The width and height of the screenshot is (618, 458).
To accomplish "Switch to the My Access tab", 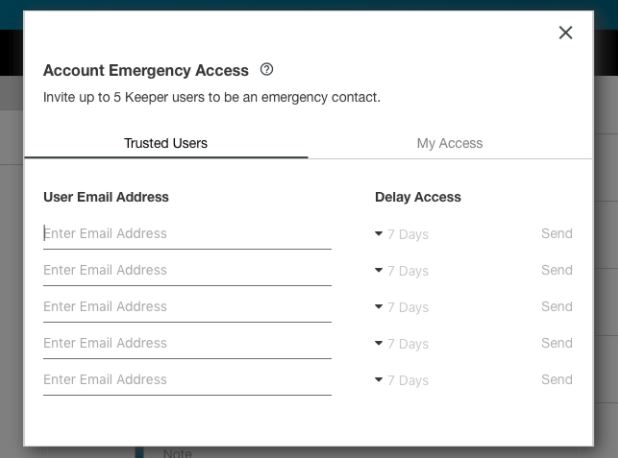I will (x=449, y=143).
